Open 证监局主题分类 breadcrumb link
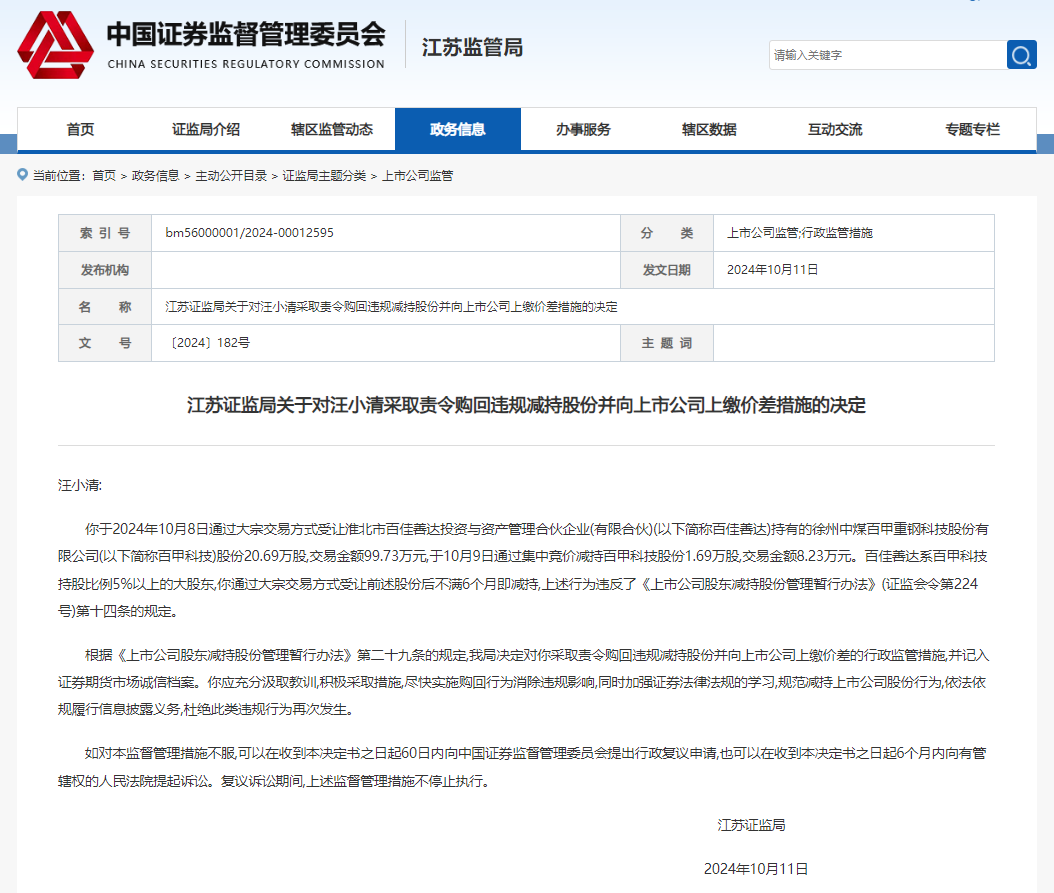 (324, 175)
